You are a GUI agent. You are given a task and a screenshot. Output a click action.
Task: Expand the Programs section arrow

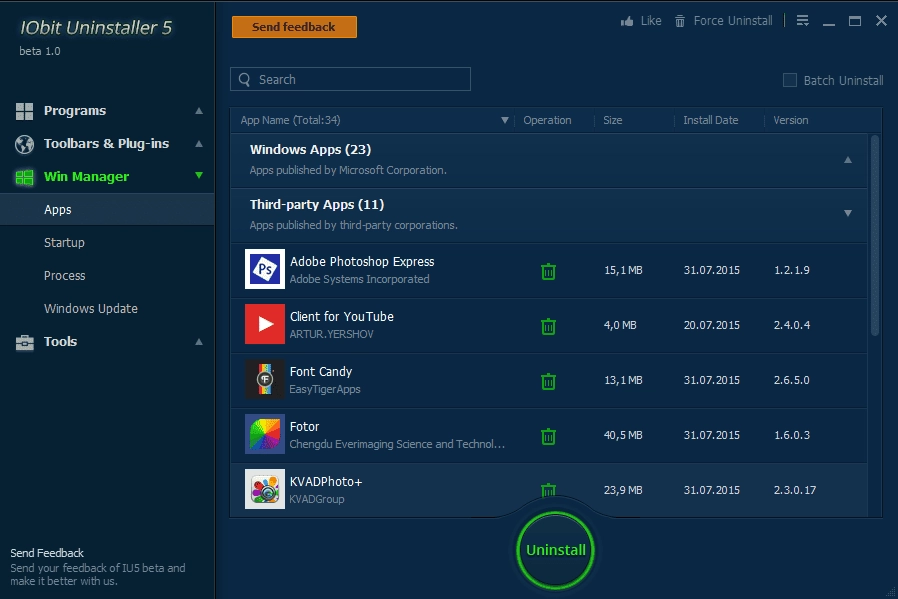tap(199, 111)
